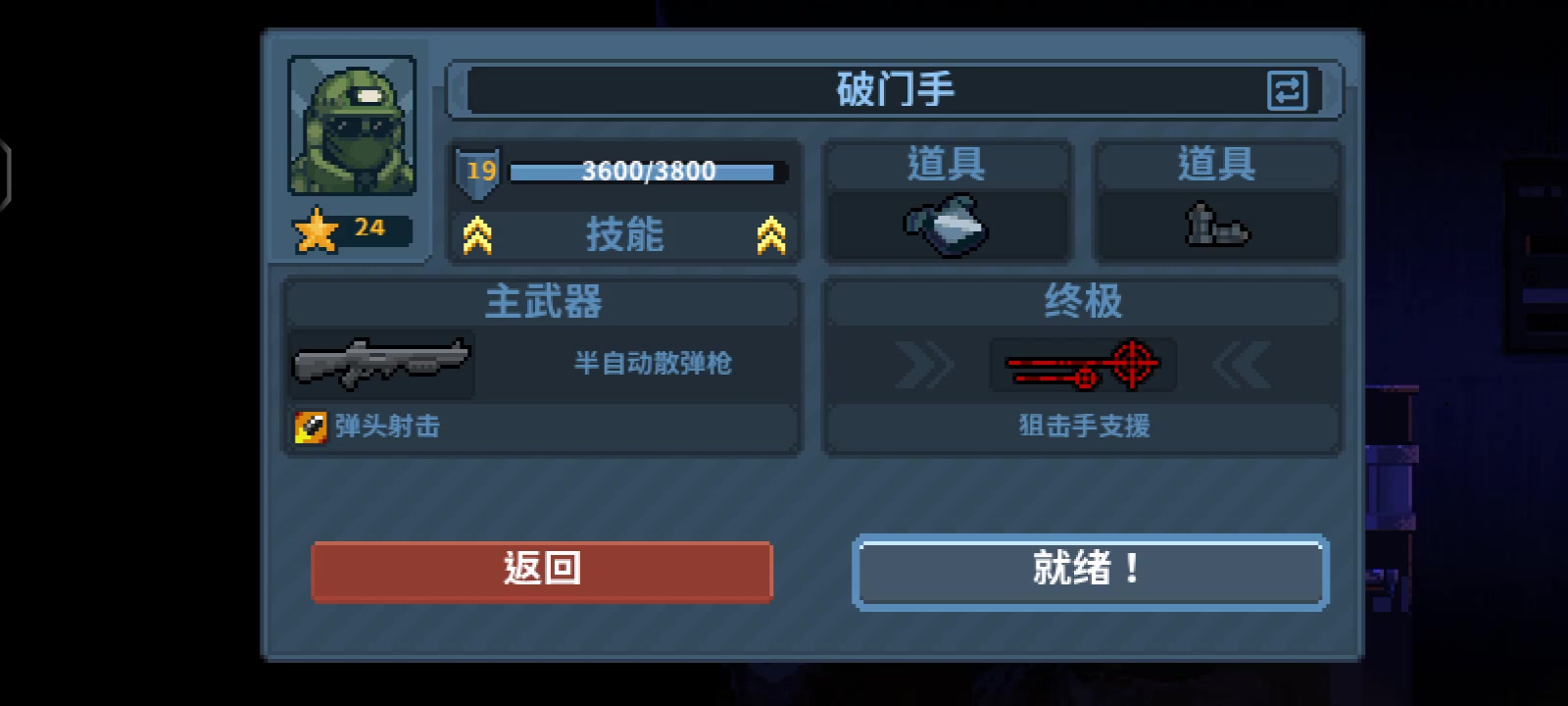1568x706 pixels.
Task: Click the gold star rating icon
Action: click(317, 230)
